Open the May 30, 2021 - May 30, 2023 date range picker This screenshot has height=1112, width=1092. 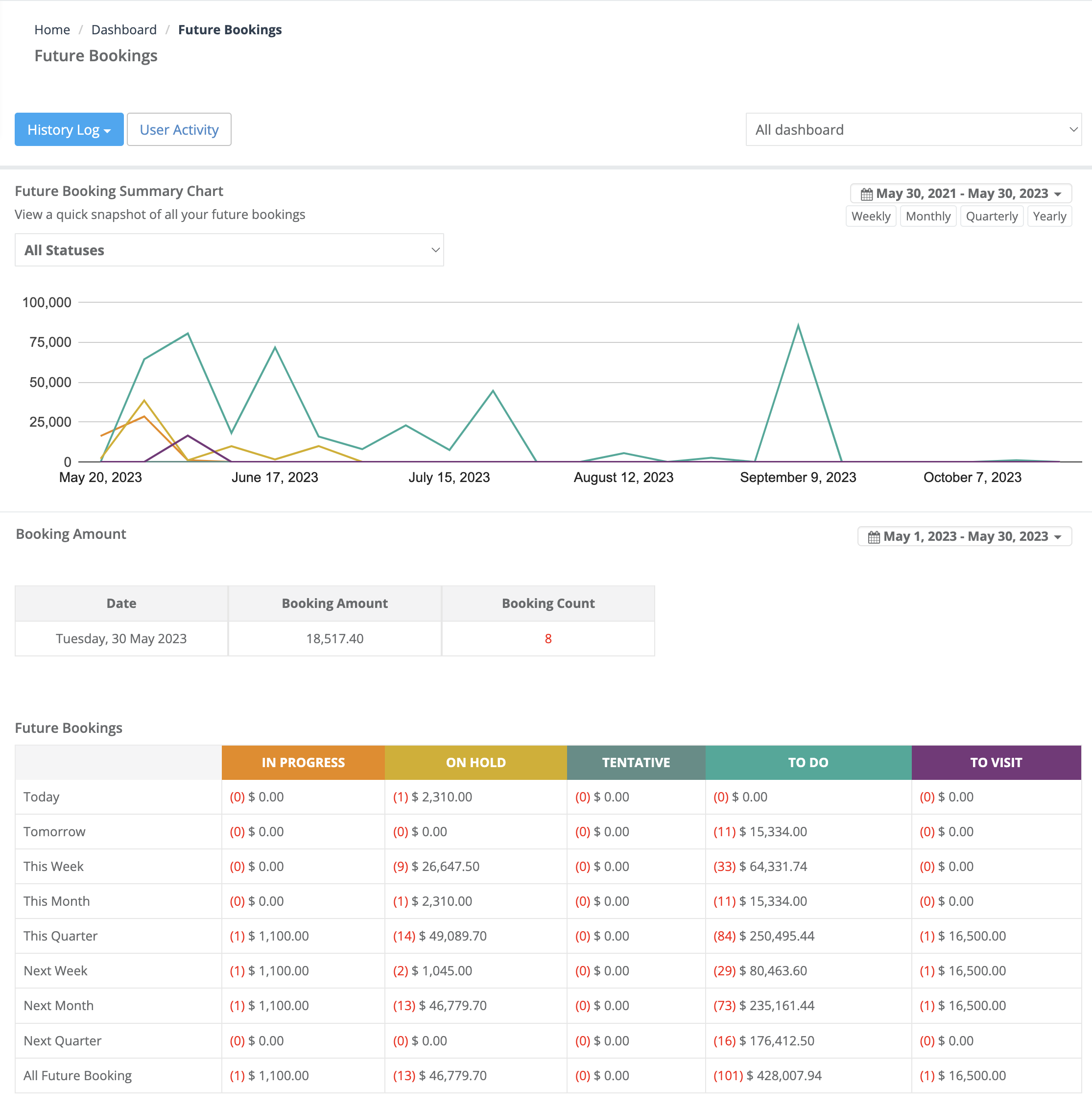[961, 193]
